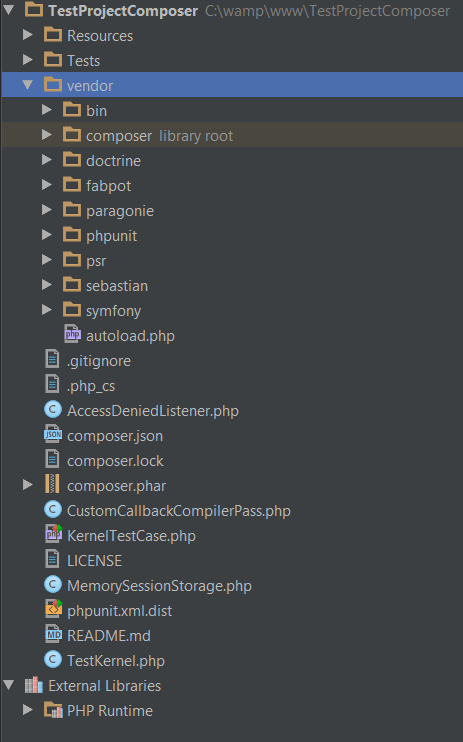This screenshot has width=463, height=742.
Task: Expand the Tests folder arrow
Action: tap(28, 60)
